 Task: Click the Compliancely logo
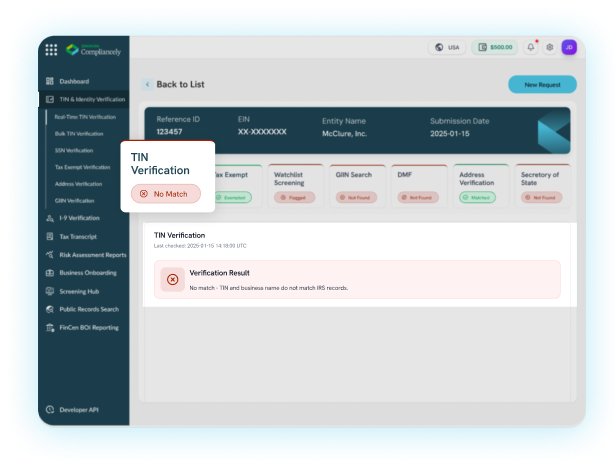coord(93,49)
